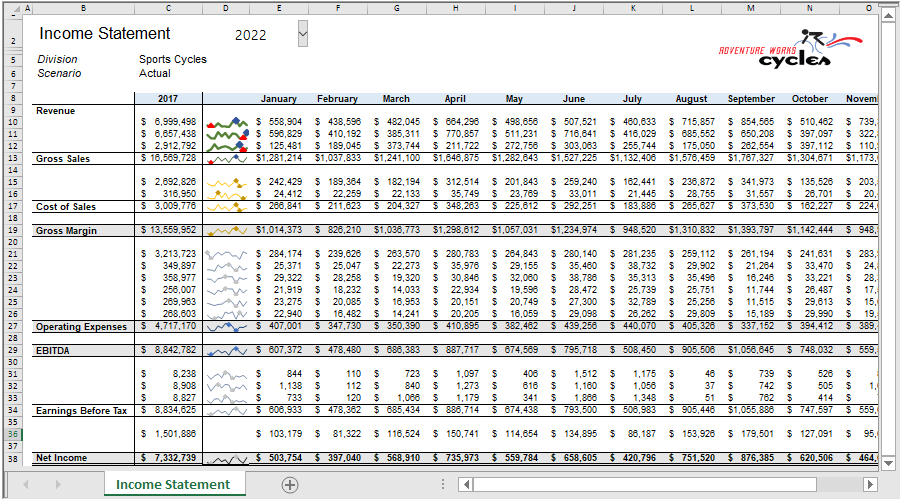Select column C header
This screenshot has width=900, height=500.
click(168, 8)
